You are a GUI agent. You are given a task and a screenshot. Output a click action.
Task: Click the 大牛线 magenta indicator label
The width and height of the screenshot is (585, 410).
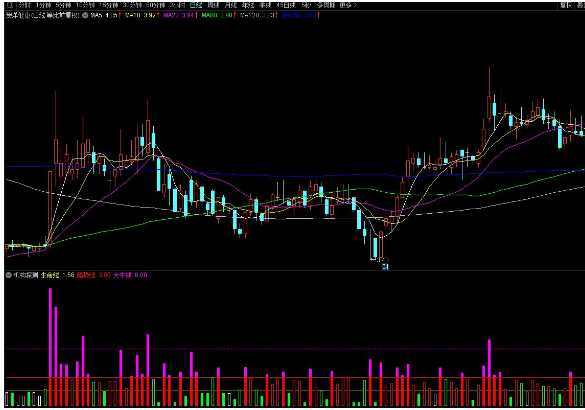pyautogui.click(x=130, y=275)
